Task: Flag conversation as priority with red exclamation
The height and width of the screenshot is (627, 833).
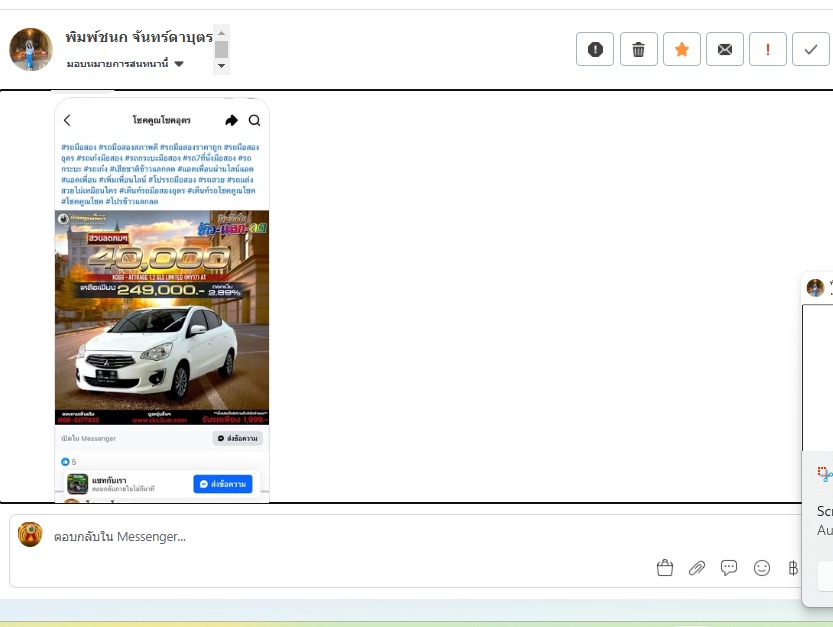Action: tap(768, 49)
